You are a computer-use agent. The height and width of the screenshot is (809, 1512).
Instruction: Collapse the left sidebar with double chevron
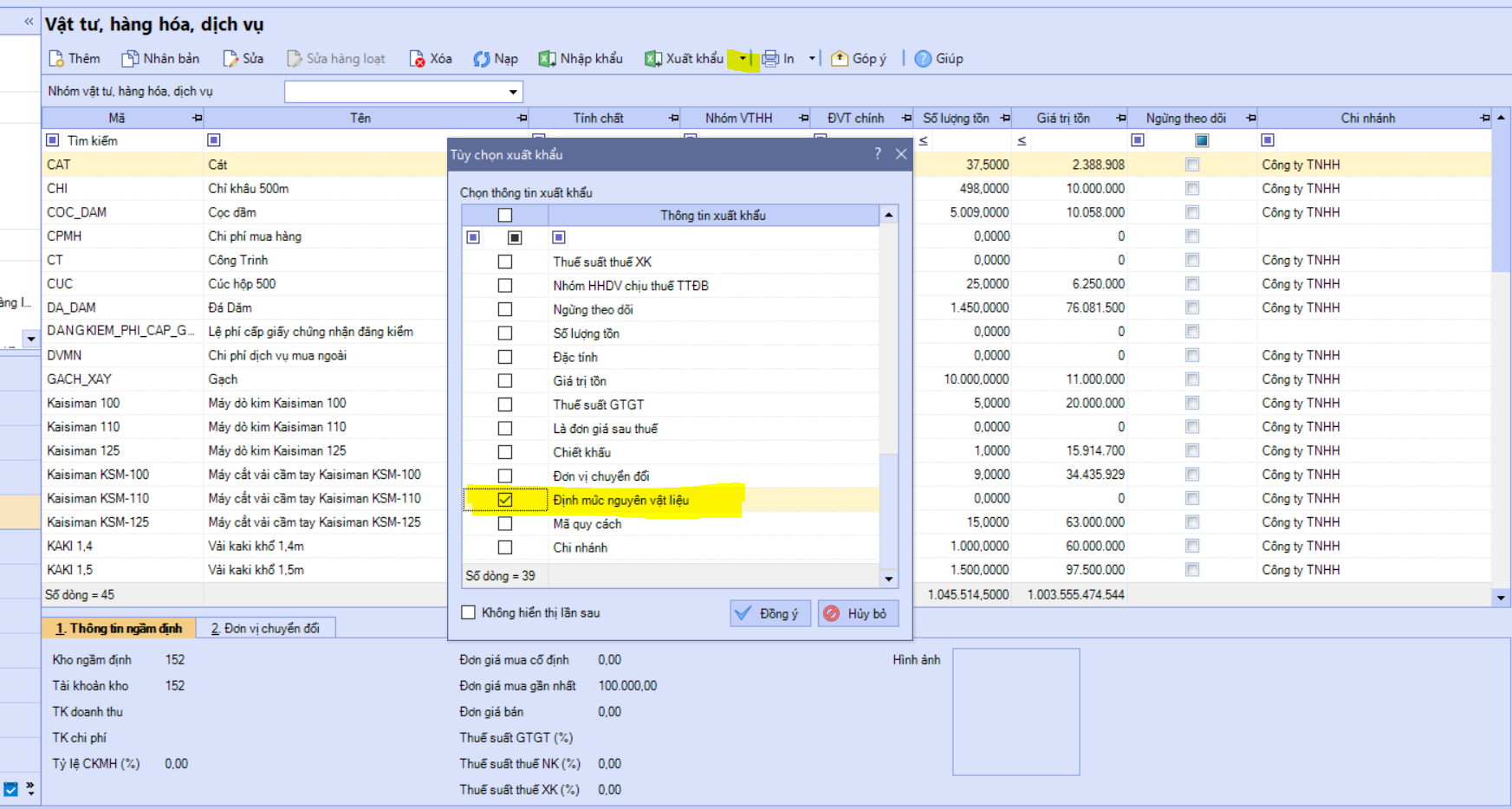tap(29, 21)
